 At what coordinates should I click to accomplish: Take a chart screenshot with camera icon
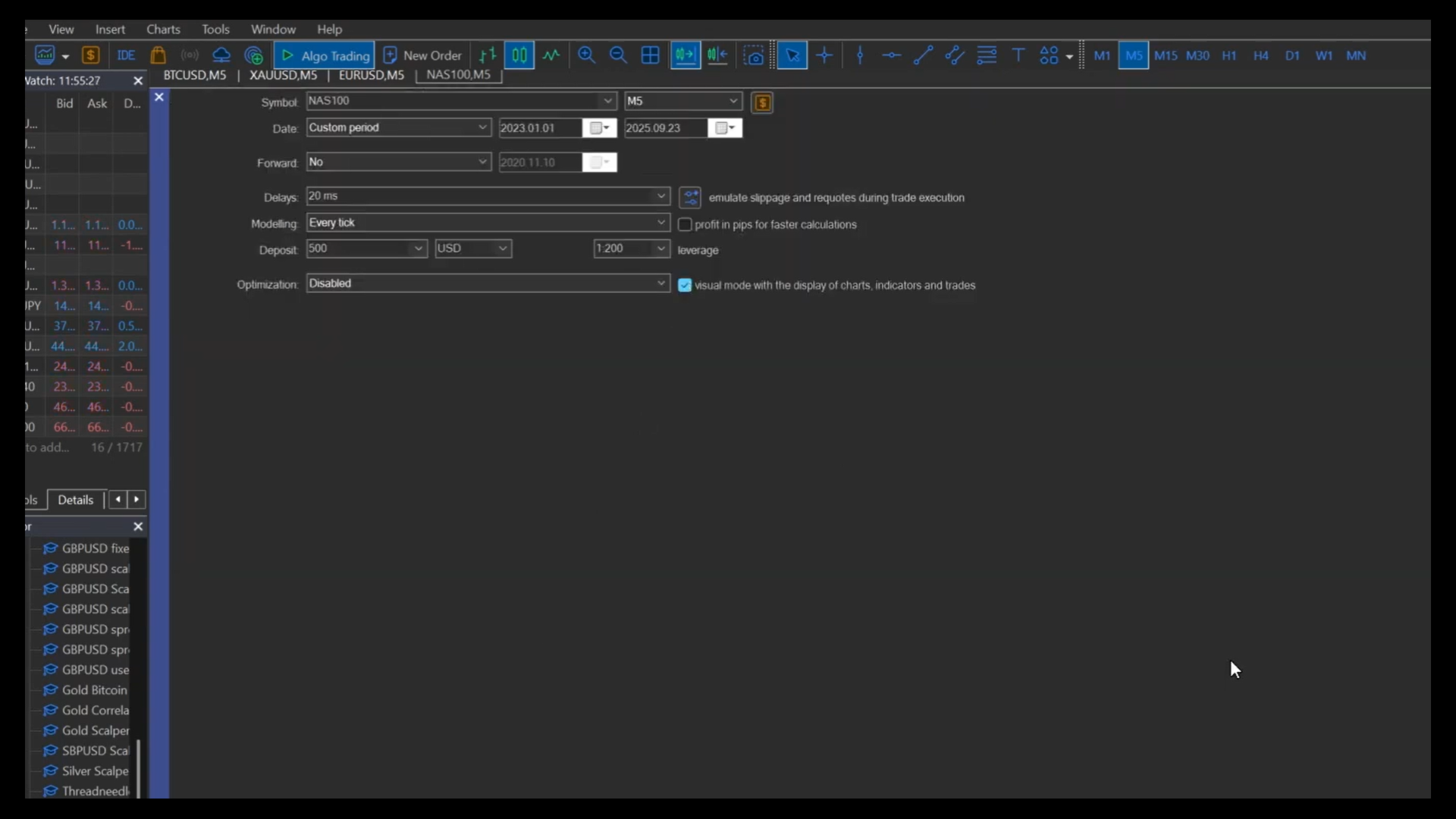754,55
